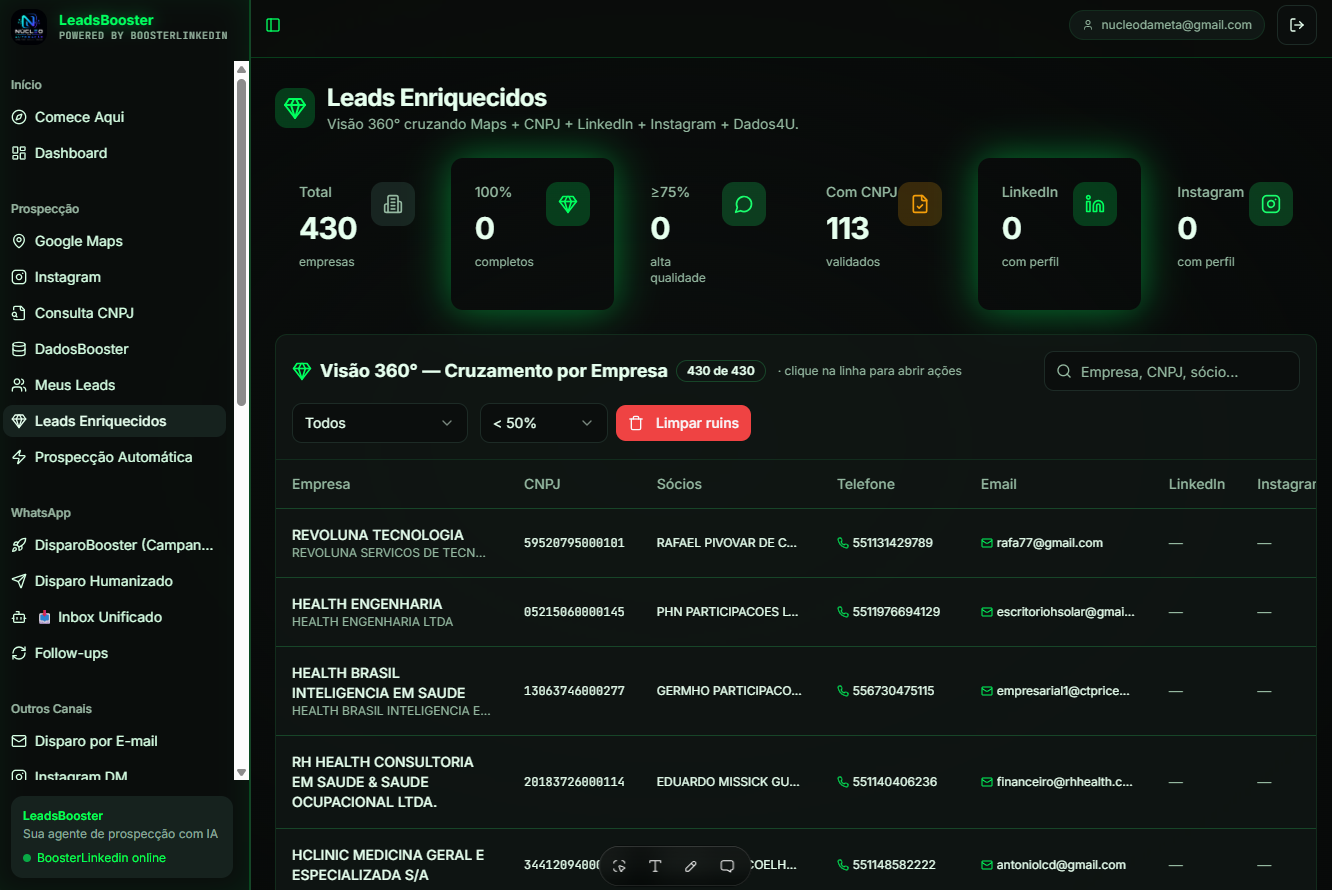The height and width of the screenshot is (890, 1332).
Task: Click the sidebar scrollbar down arrow
Action: [x=241, y=772]
